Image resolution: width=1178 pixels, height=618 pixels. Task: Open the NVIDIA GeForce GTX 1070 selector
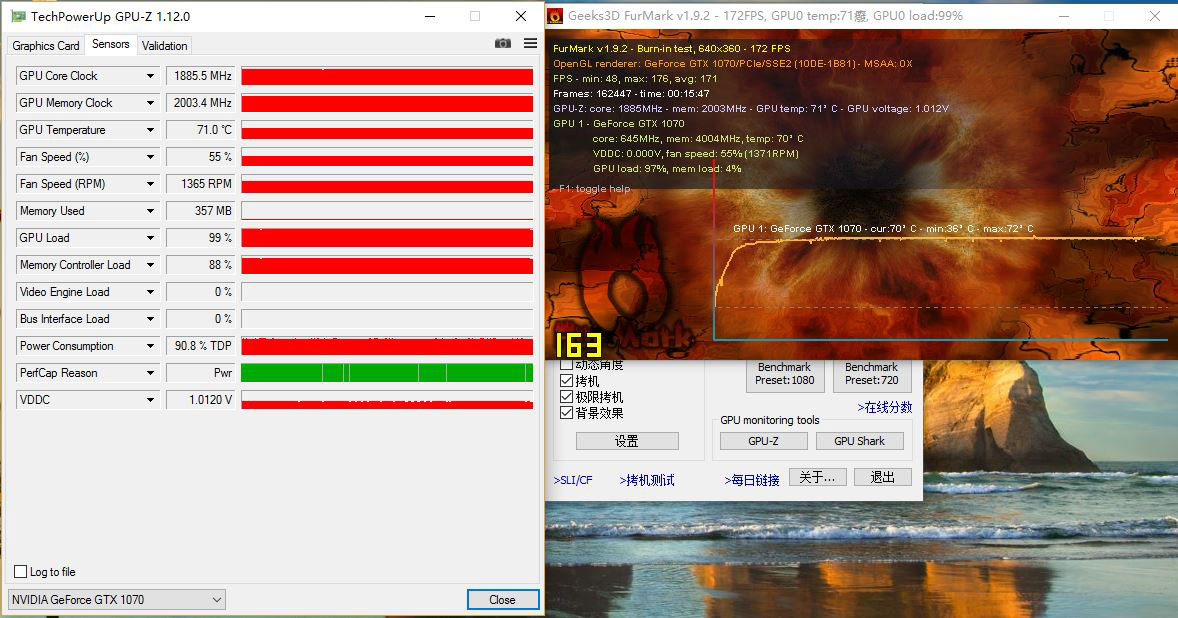116,599
